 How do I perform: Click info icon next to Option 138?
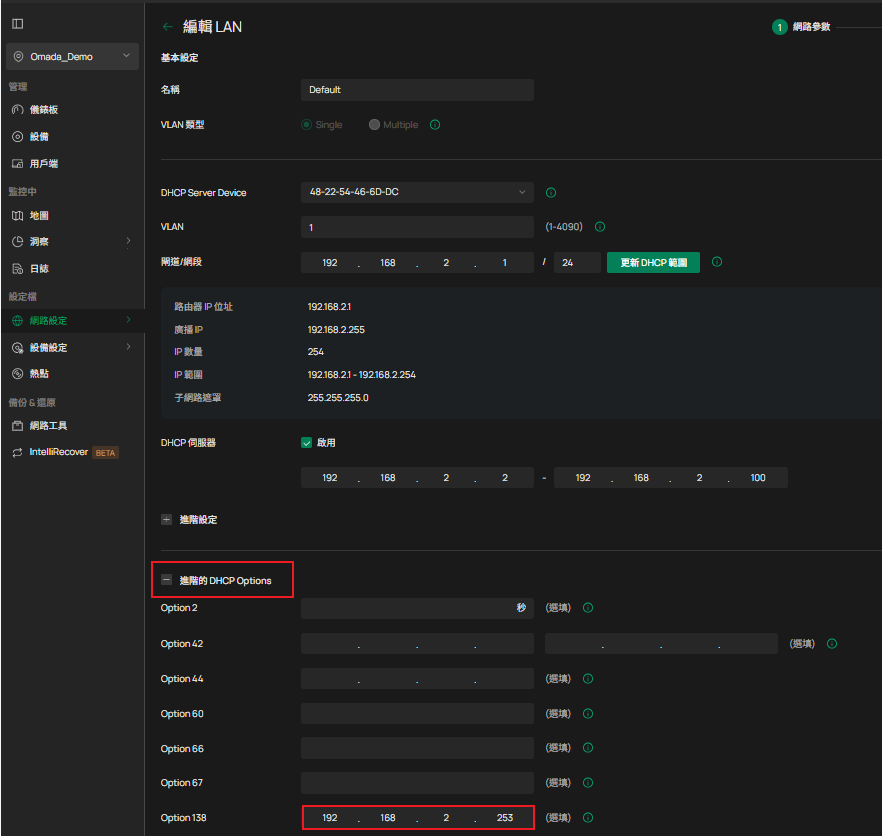(x=588, y=818)
